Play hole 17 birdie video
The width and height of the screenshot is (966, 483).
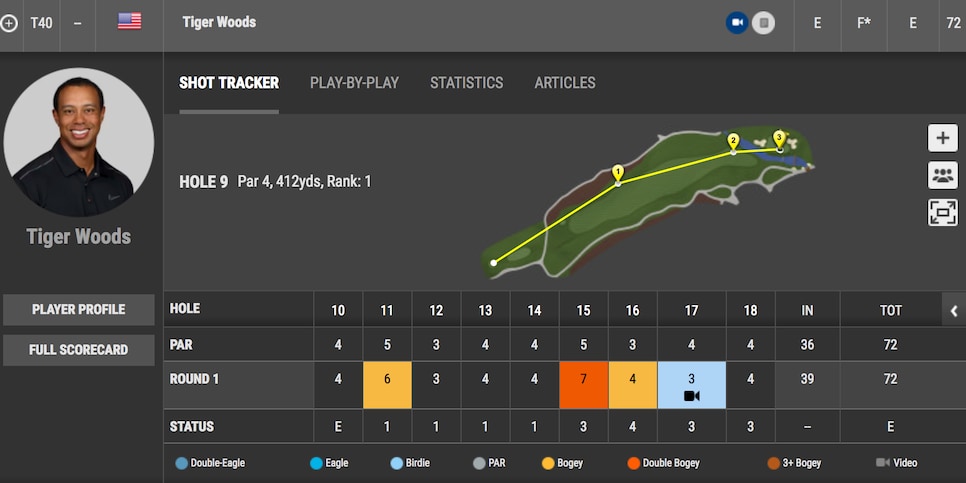point(691,396)
